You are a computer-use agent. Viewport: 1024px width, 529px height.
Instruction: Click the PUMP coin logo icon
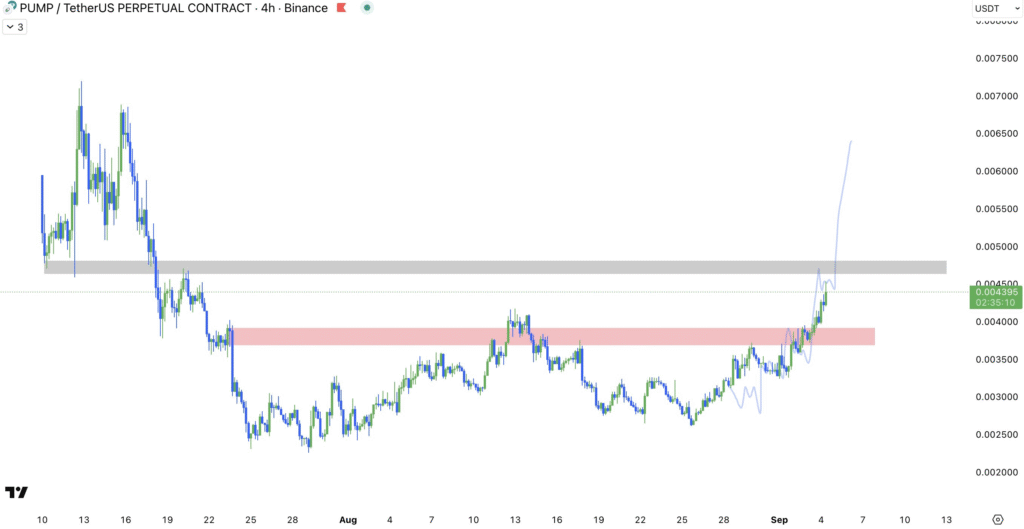[x=11, y=8]
